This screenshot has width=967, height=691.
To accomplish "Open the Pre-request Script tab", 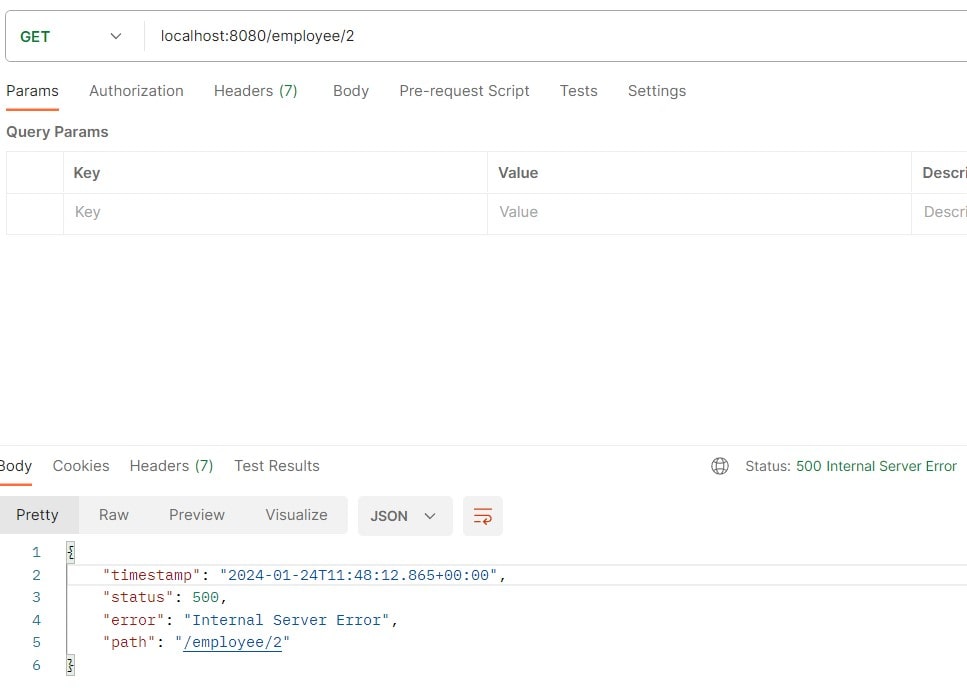I will point(464,91).
